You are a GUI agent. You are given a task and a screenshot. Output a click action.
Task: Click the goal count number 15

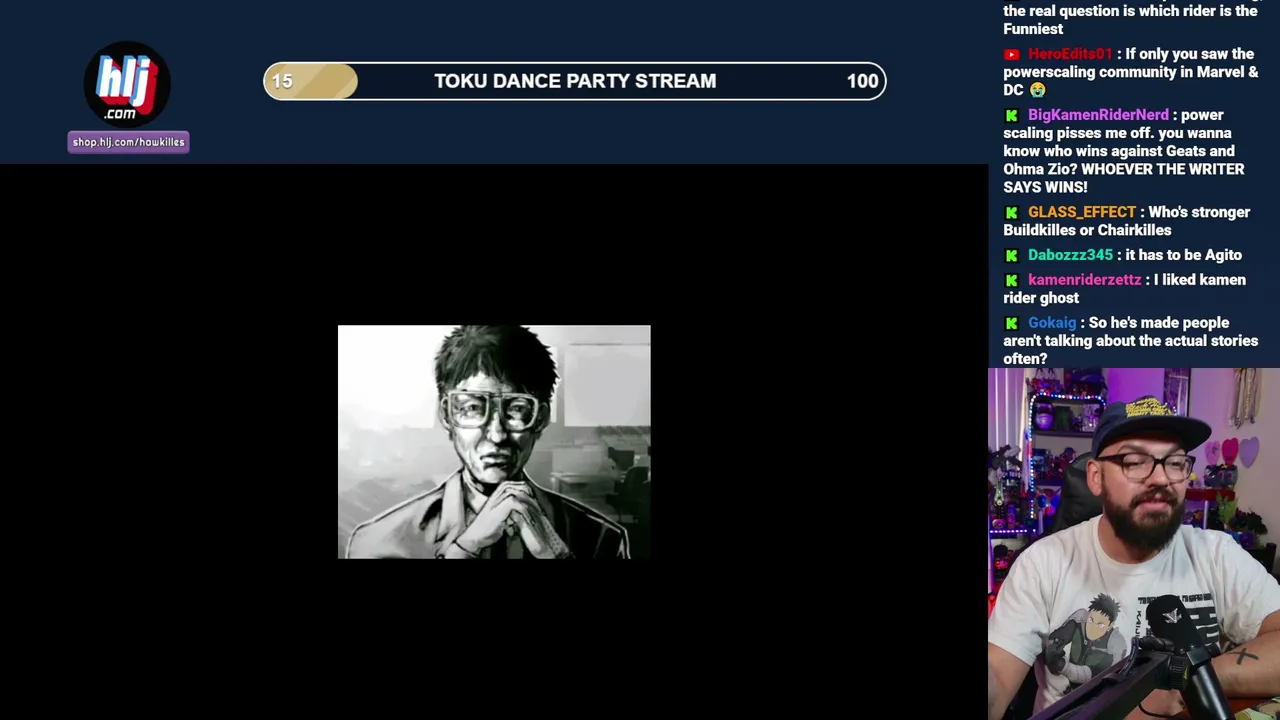[x=282, y=81]
